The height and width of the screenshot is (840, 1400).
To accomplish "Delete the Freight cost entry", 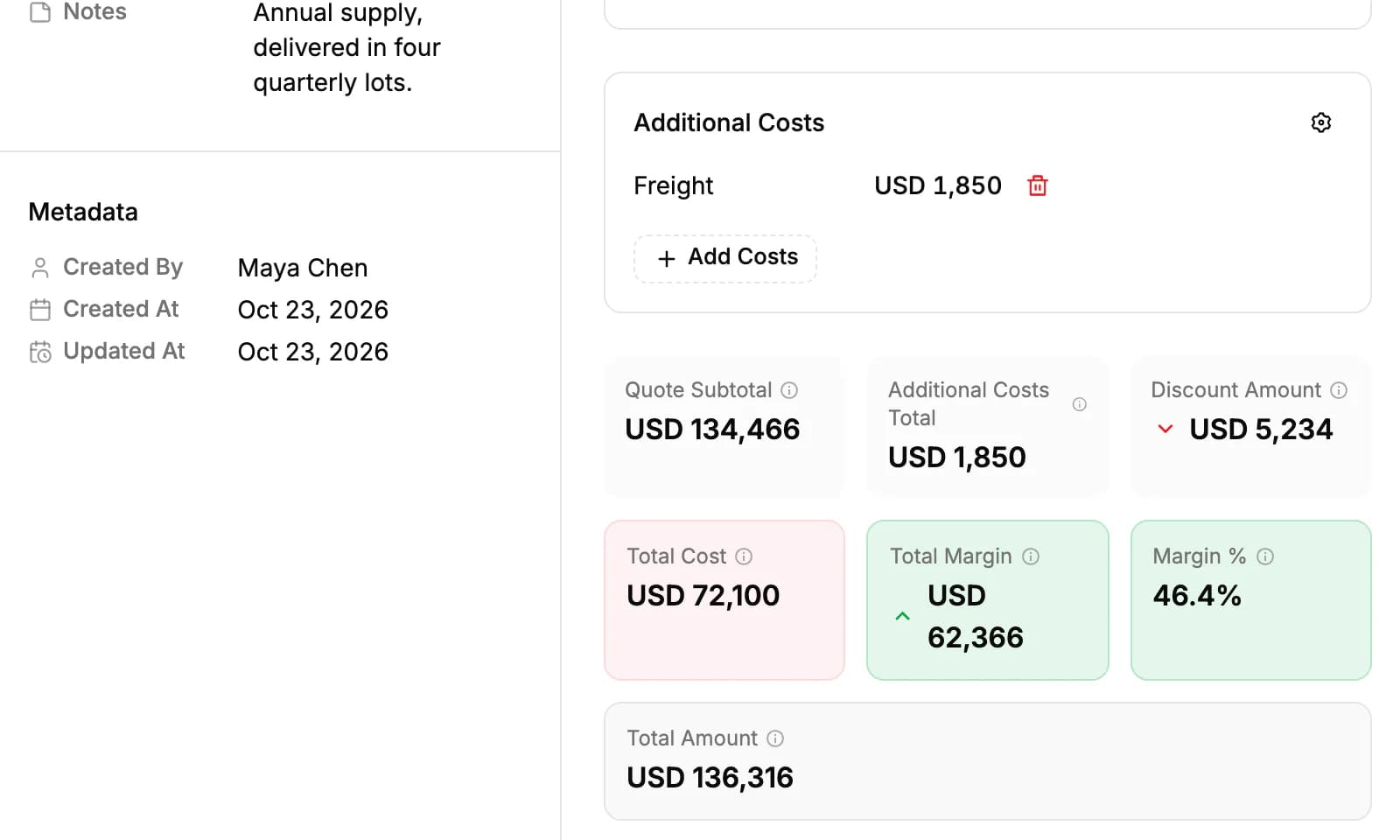I will point(1037,185).
